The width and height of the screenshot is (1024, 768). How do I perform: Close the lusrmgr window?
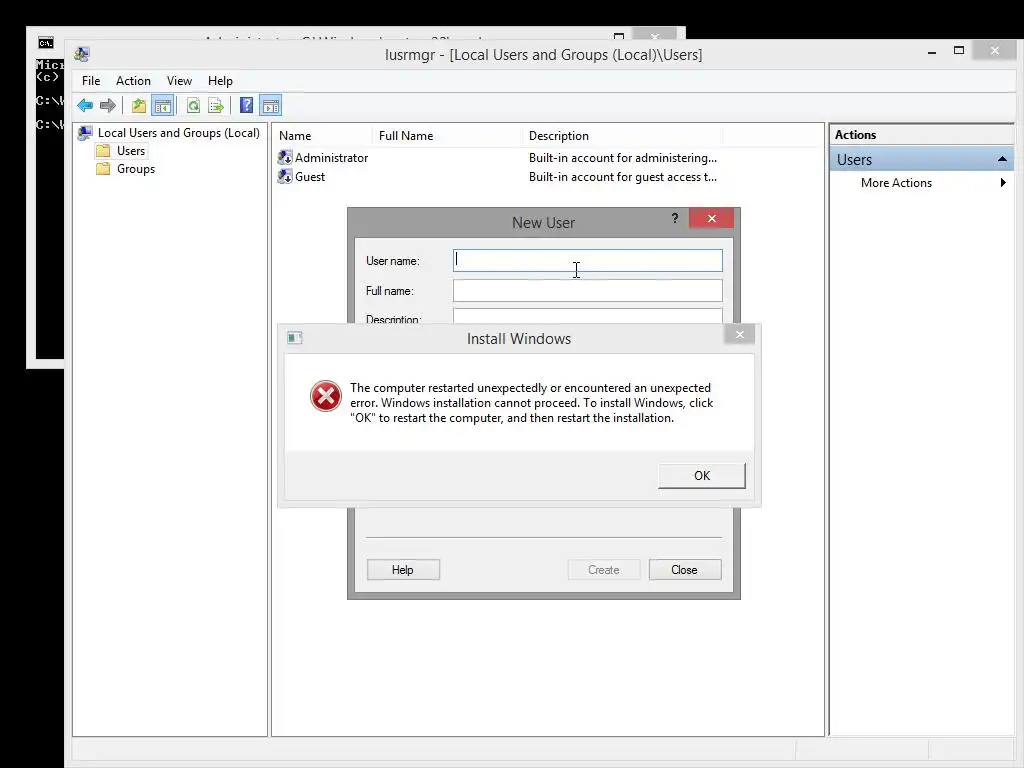995,50
